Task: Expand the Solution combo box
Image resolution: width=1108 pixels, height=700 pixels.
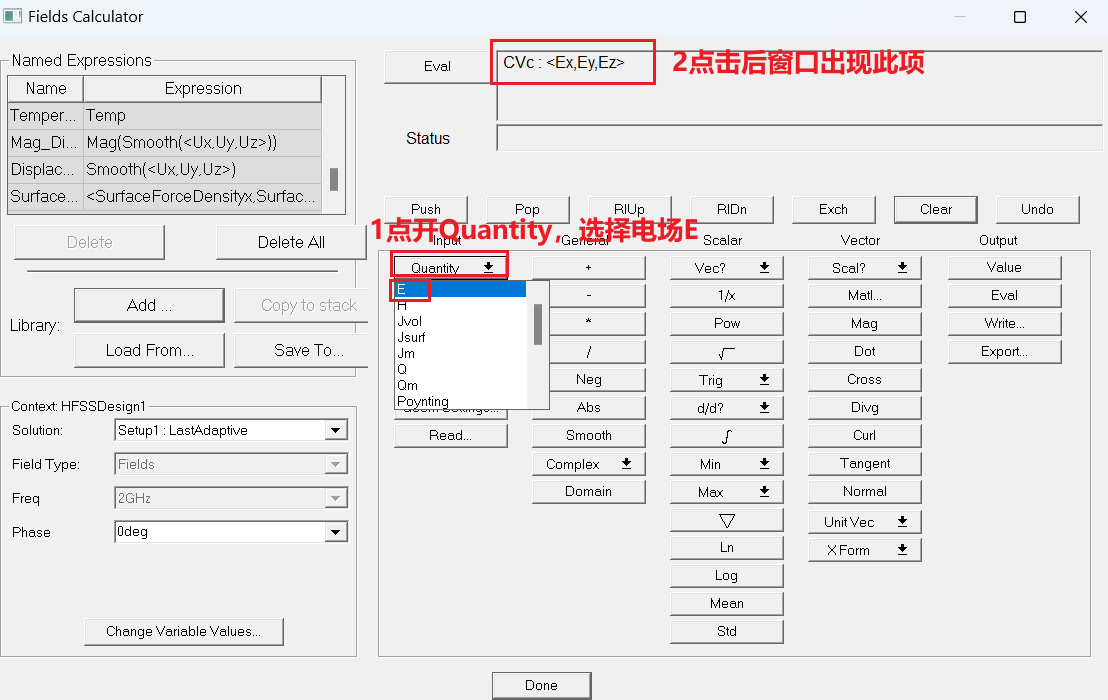Action: (x=336, y=430)
